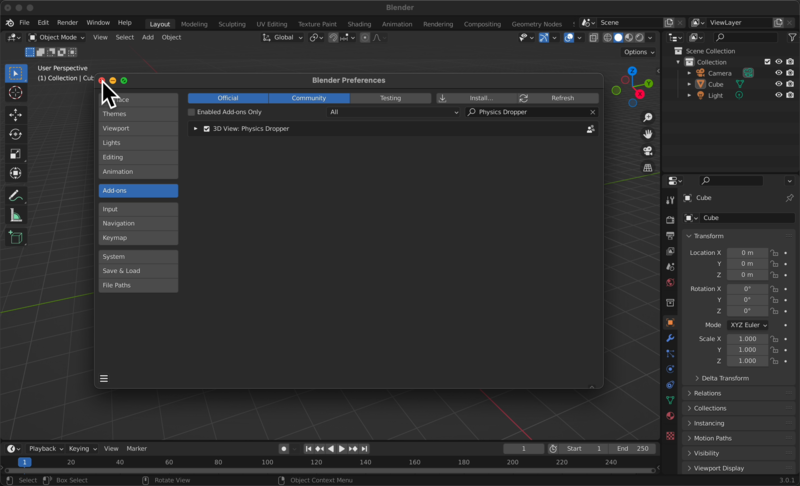800x486 pixels.
Task: Toggle camera view icon in viewport
Action: tap(647, 151)
